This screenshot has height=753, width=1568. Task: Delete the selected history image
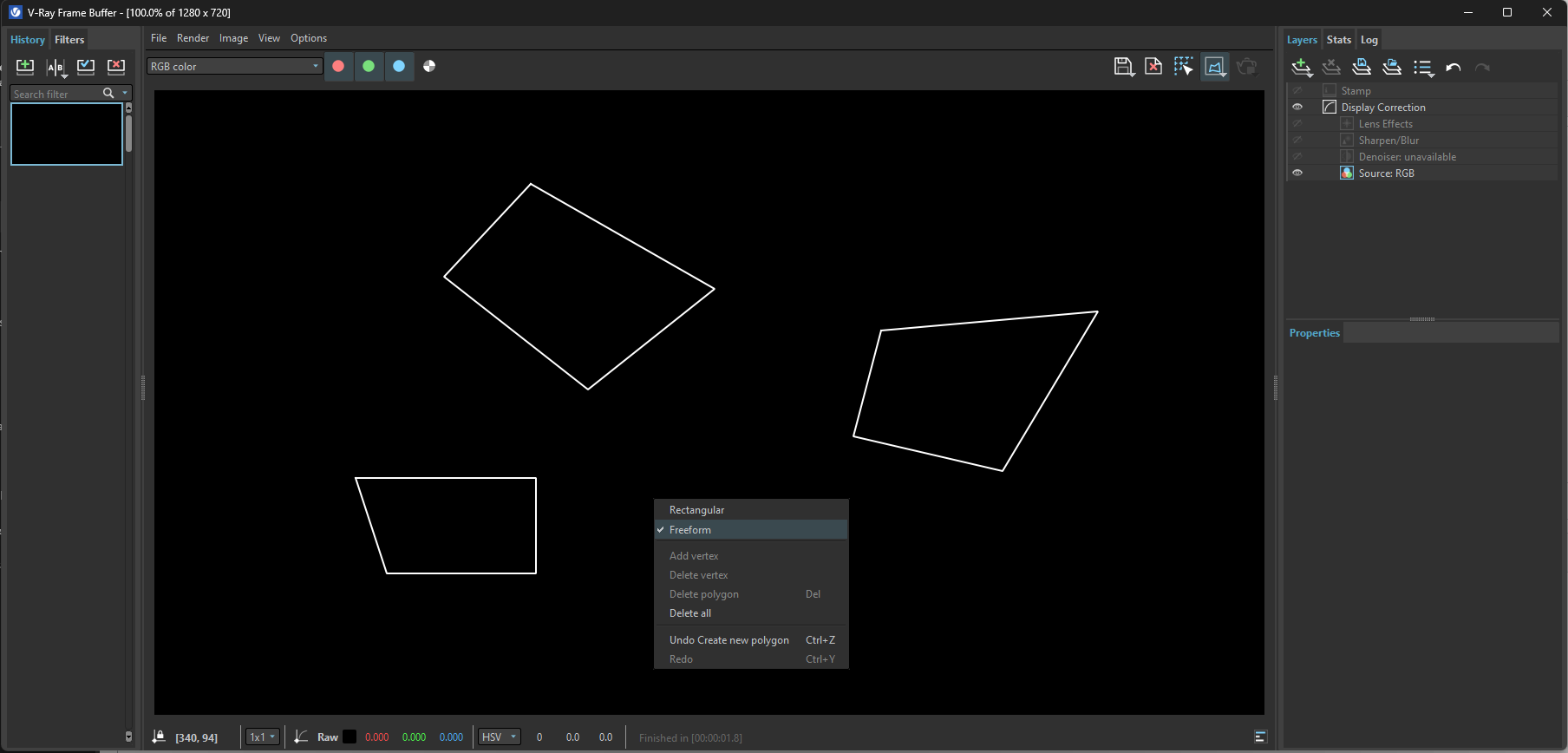(x=115, y=67)
